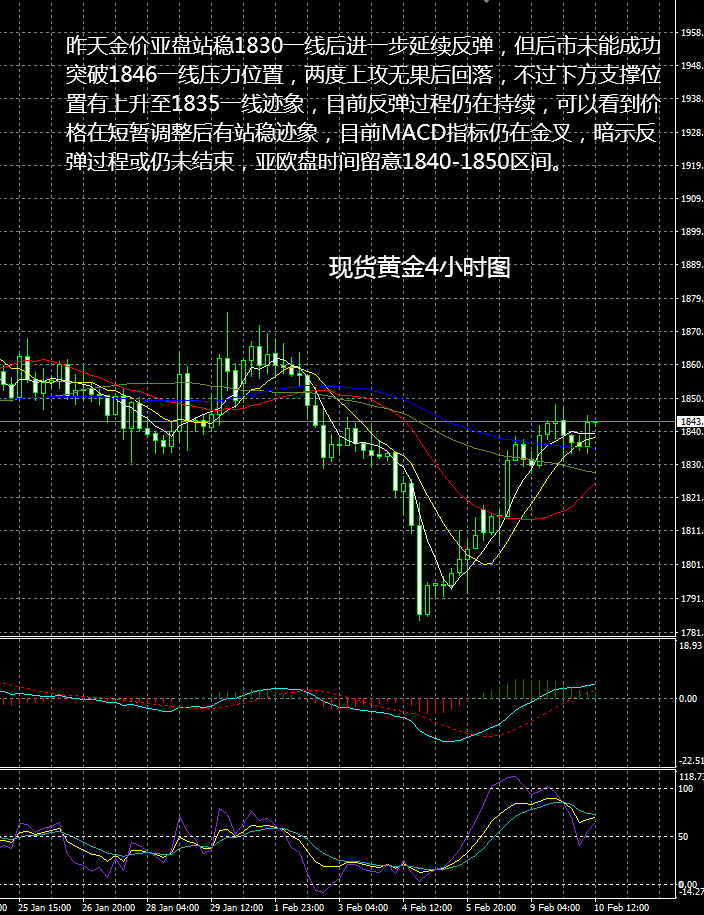Click the 1870 price axis label
This screenshot has height=915, width=704.
(x=692, y=332)
